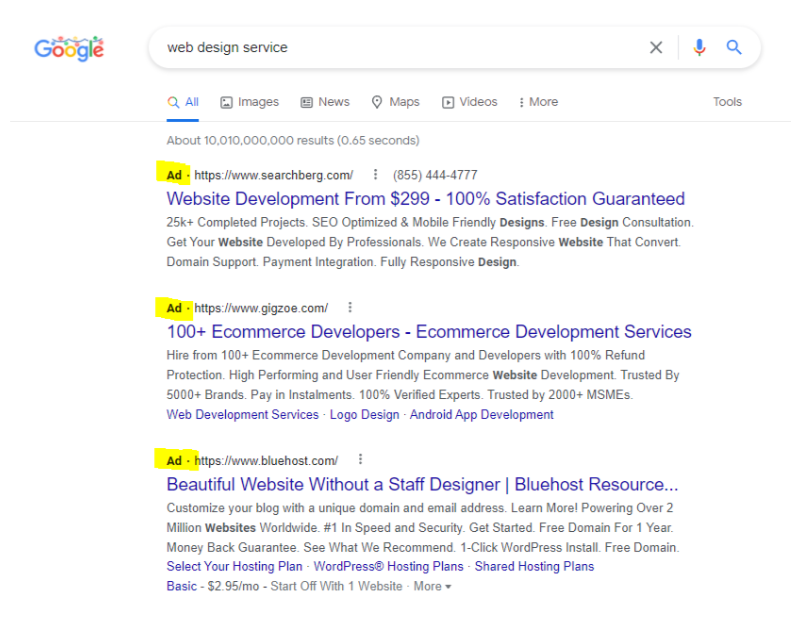Open the Tools filter options
The width and height of the screenshot is (791, 618).
coord(727,102)
